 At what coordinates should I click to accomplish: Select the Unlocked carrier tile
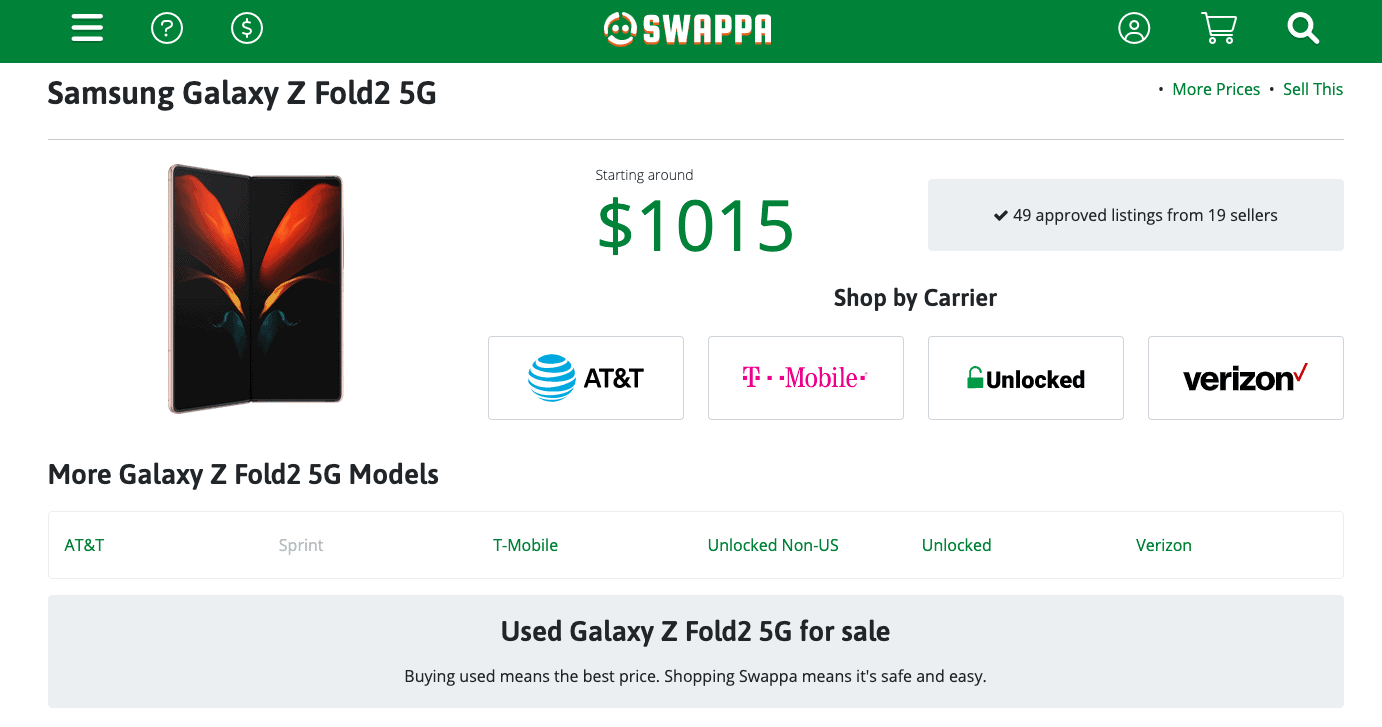[x=1026, y=378]
